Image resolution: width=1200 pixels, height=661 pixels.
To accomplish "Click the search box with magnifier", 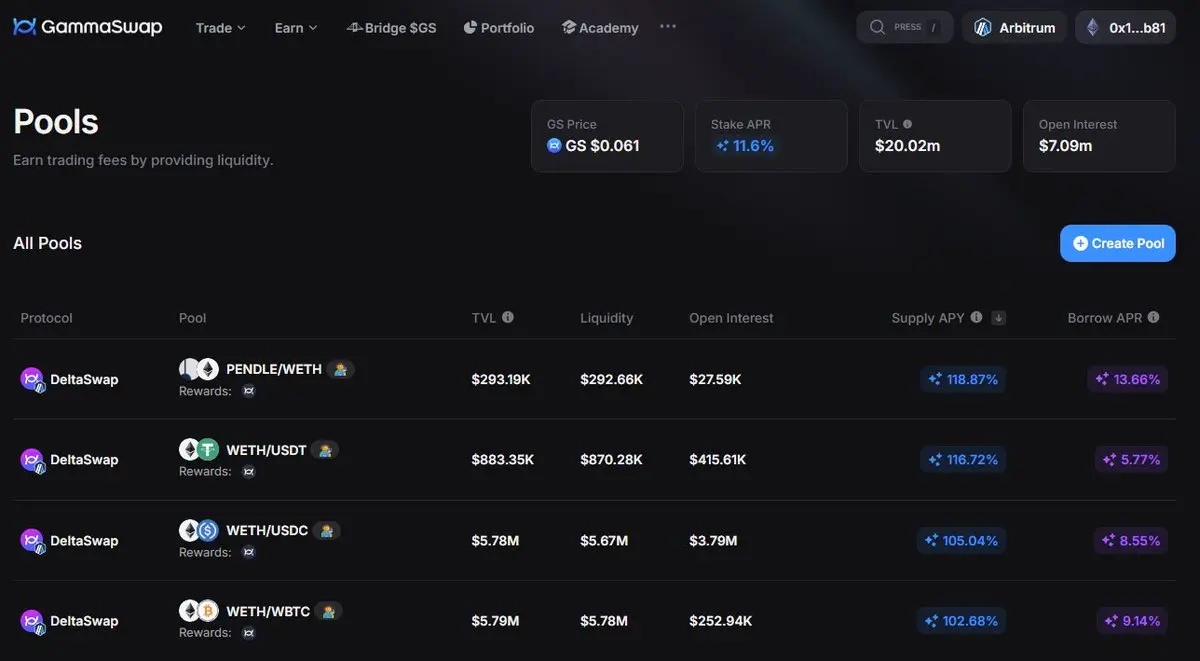I will tap(905, 27).
